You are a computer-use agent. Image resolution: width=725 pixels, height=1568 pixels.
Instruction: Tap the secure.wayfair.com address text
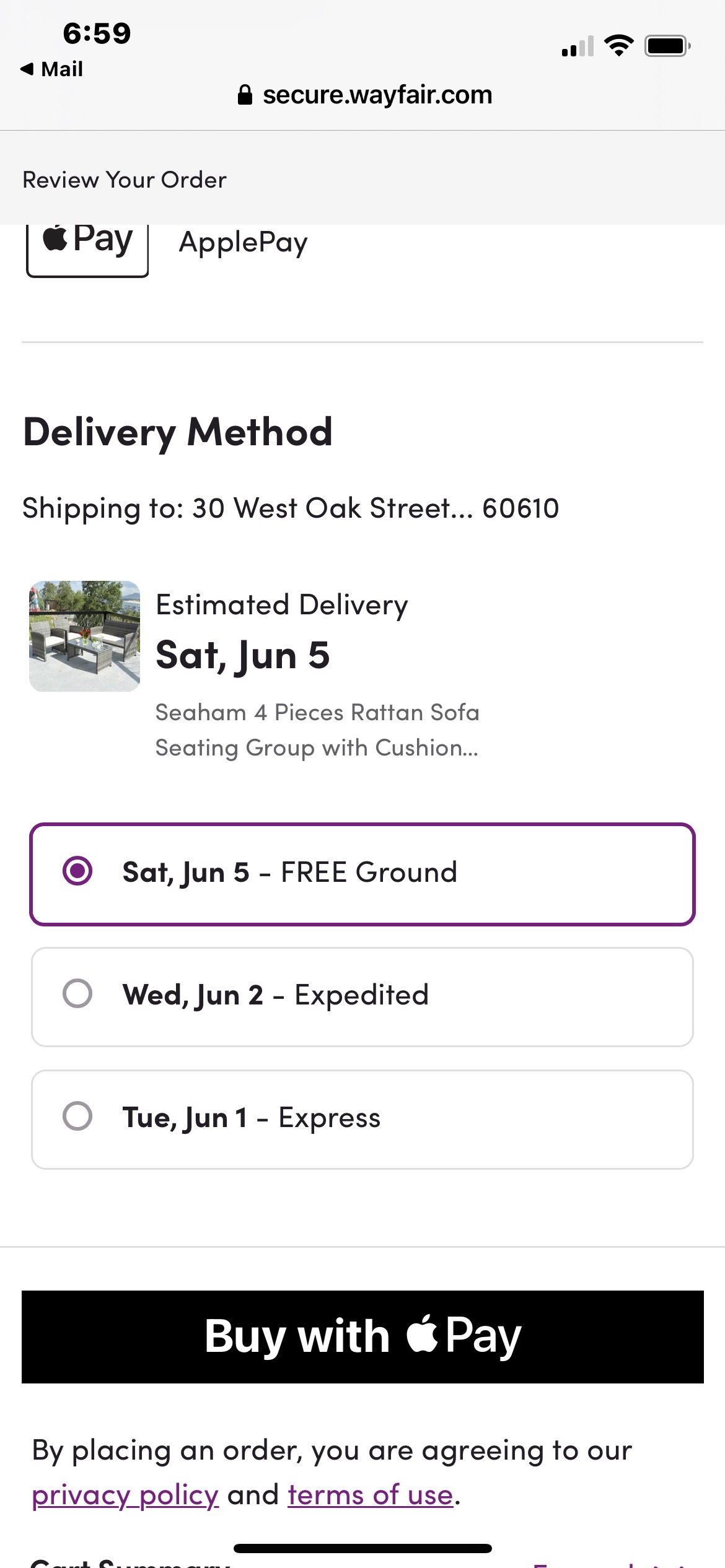(x=377, y=95)
